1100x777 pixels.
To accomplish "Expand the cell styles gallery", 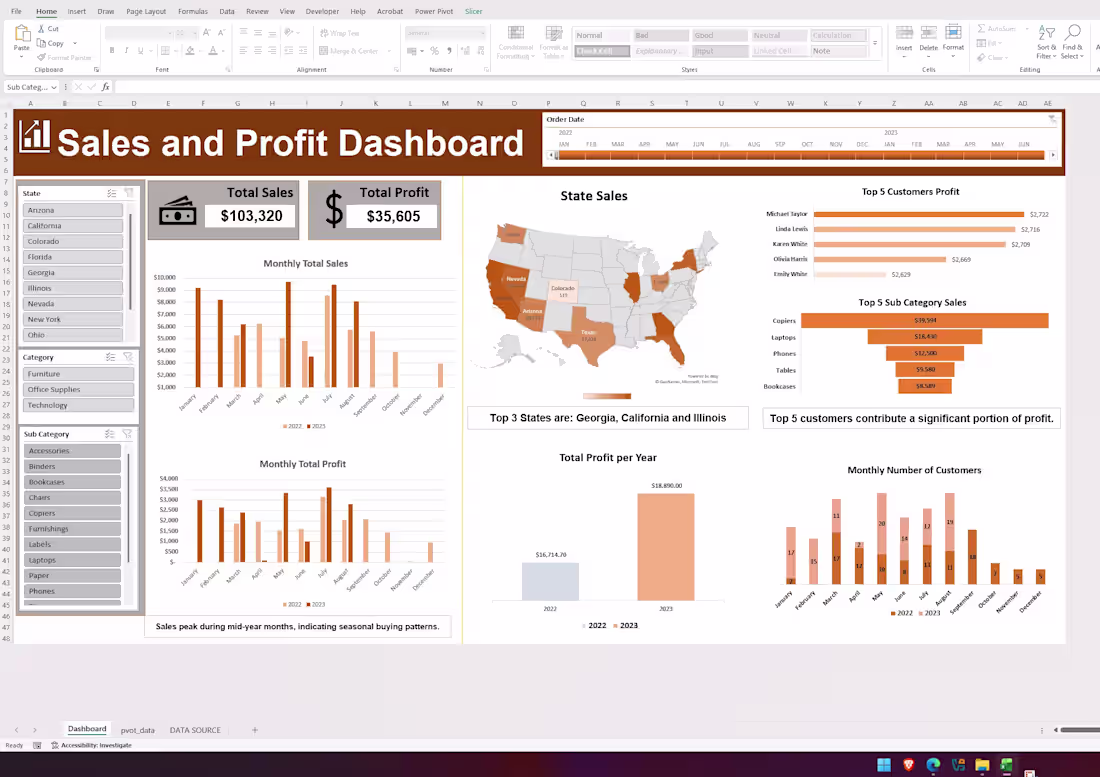I will [875, 43].
